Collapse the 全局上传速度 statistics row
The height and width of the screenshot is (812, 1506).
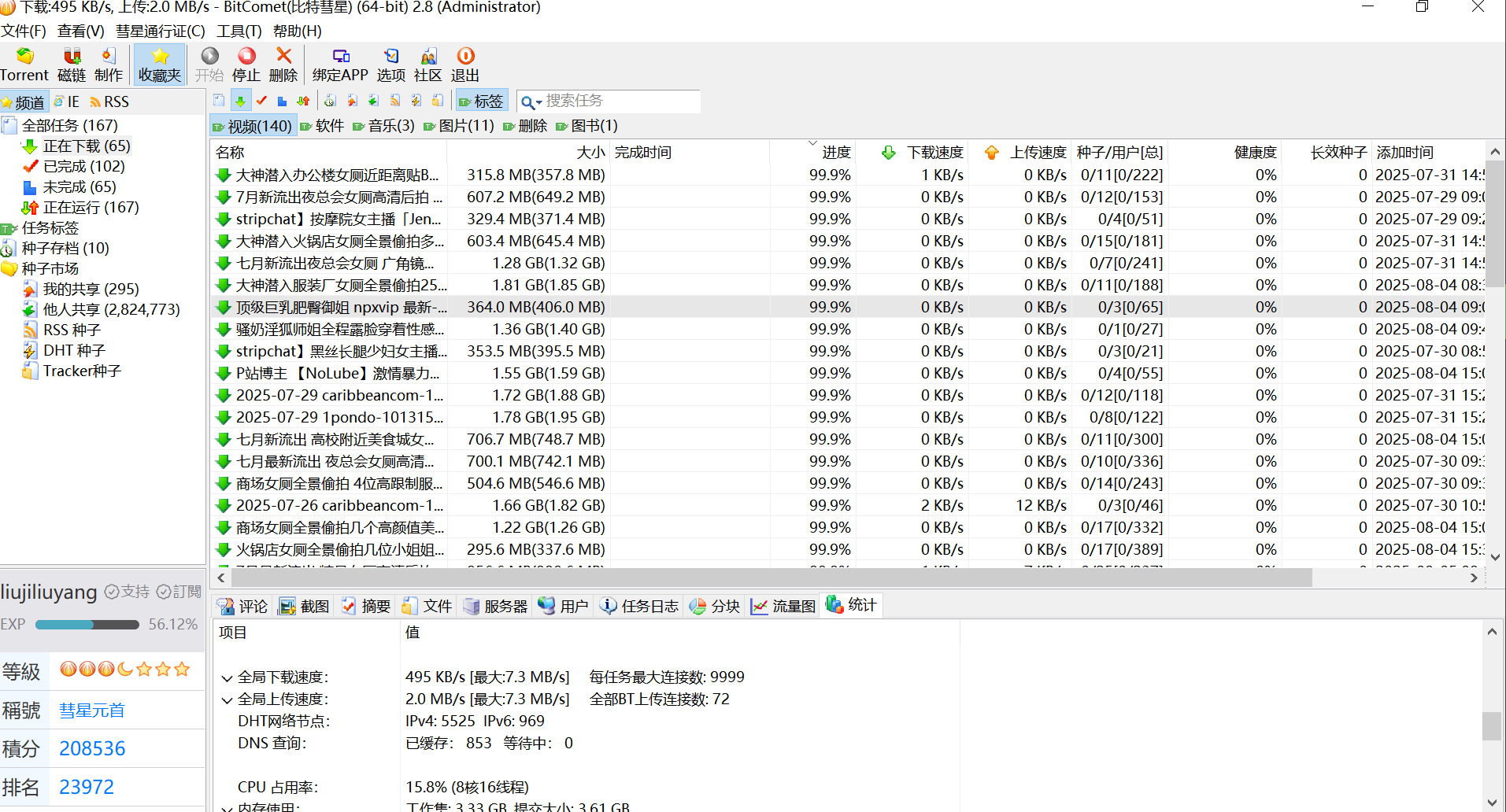tap(227, 700)
